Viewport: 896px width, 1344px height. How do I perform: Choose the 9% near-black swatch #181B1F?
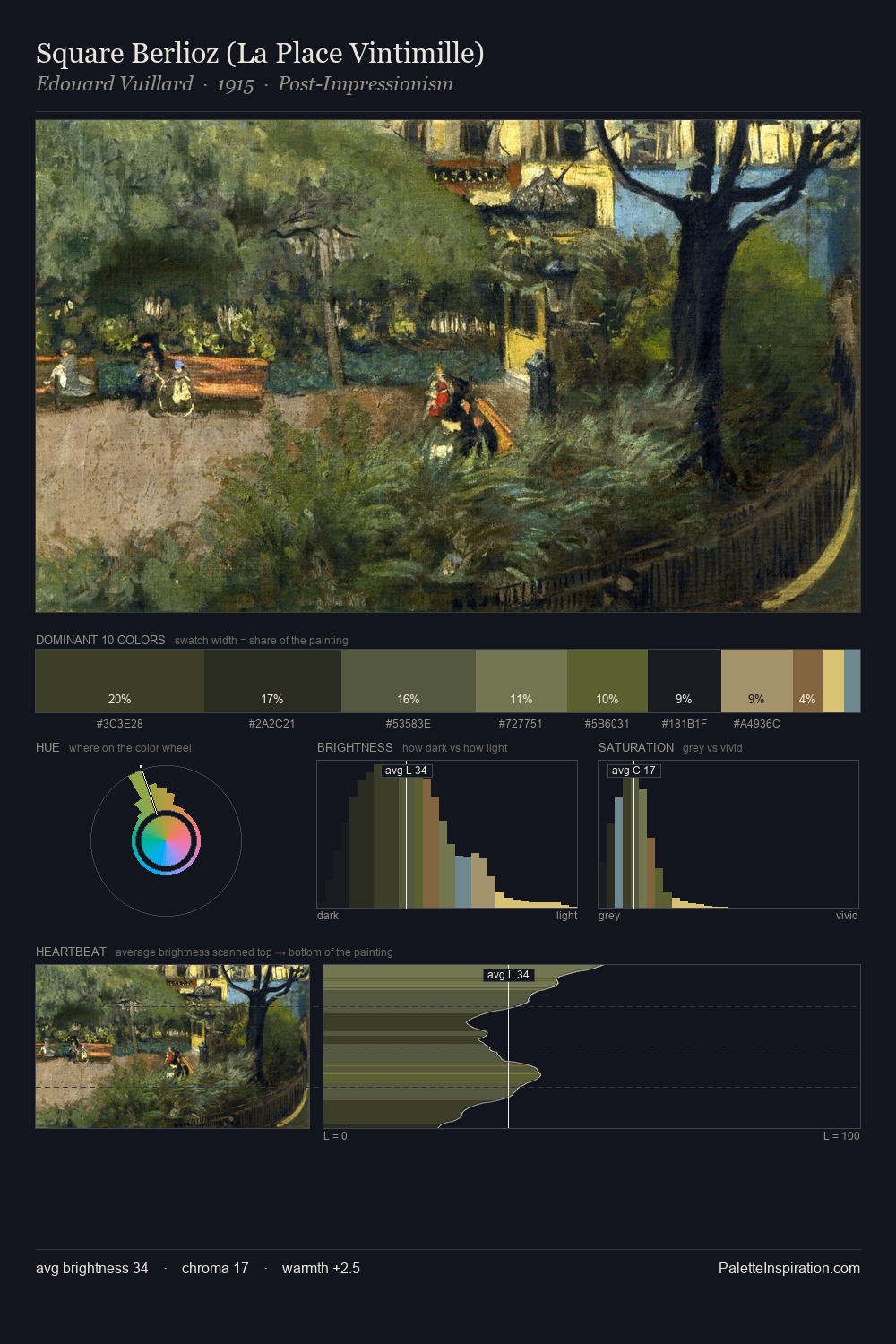tap(684, 681)
